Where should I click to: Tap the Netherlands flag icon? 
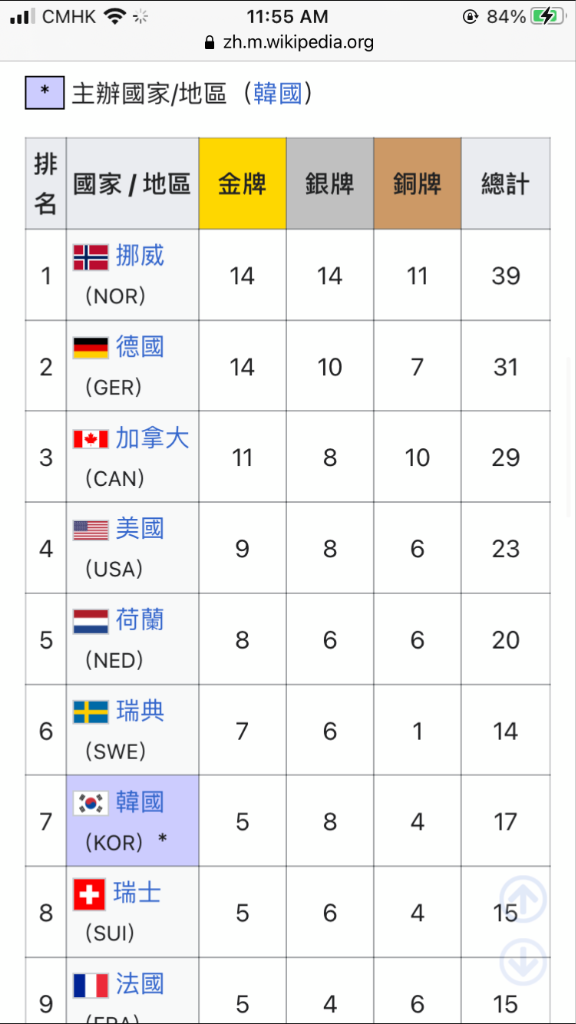pos(90,622)
